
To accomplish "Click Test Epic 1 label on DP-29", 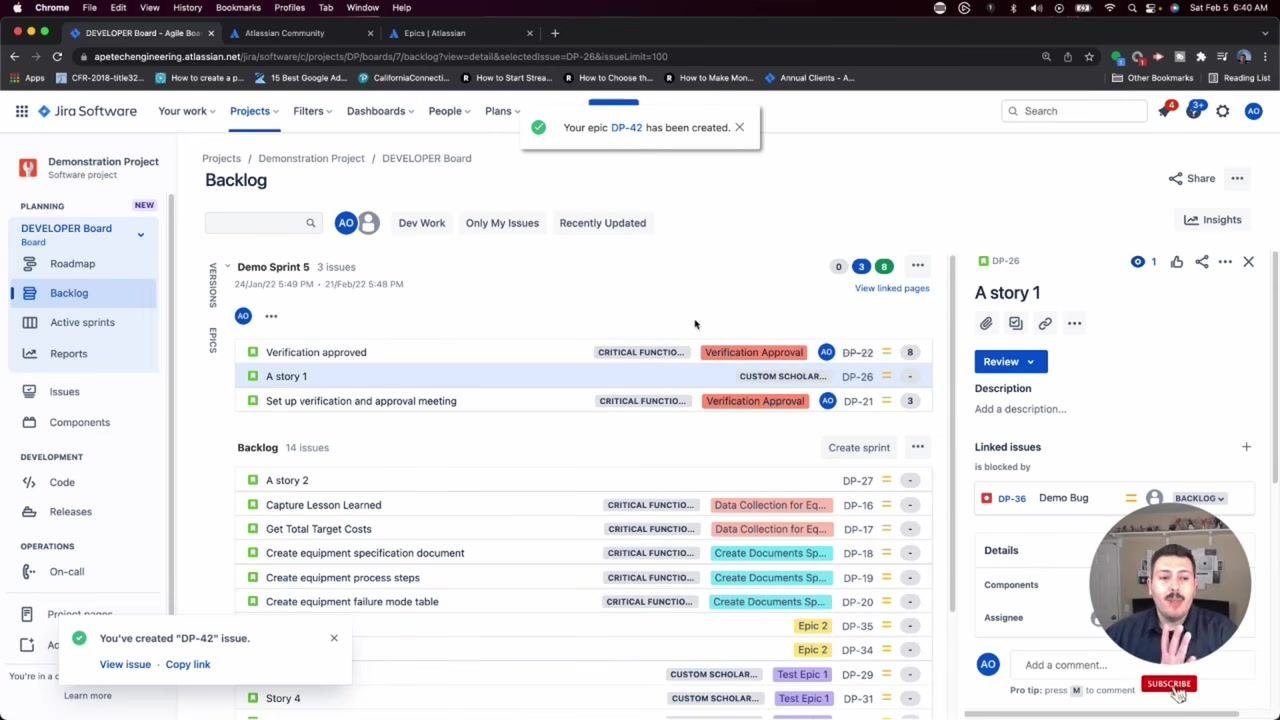I will [803, 675].
